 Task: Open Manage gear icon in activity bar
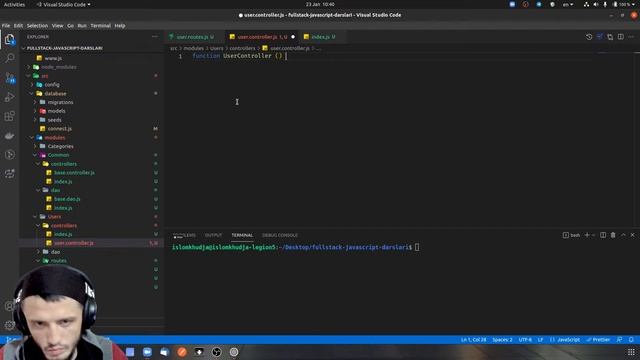click(x=9, y=325)
